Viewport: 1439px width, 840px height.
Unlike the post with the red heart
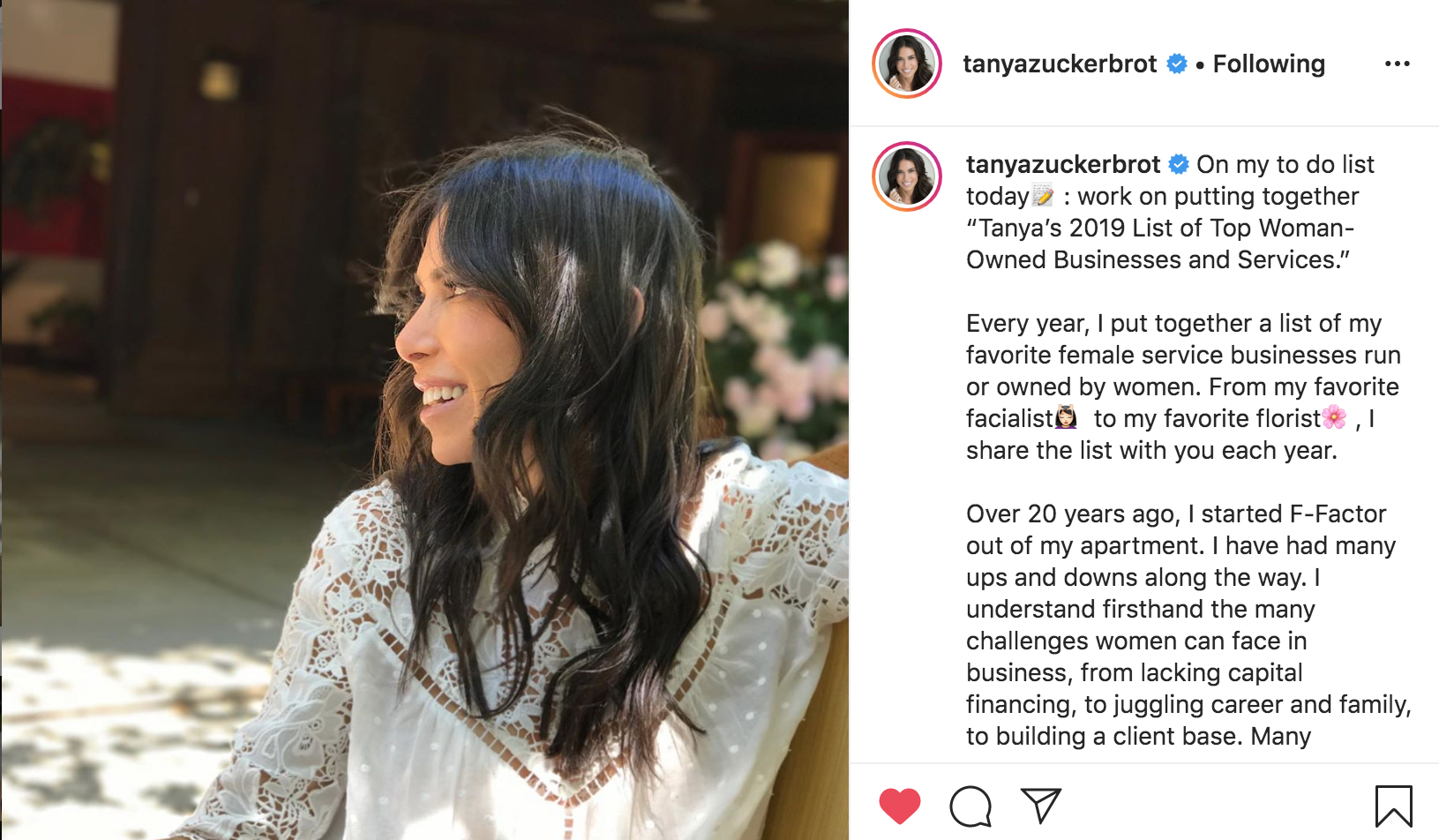pos(899,806)
